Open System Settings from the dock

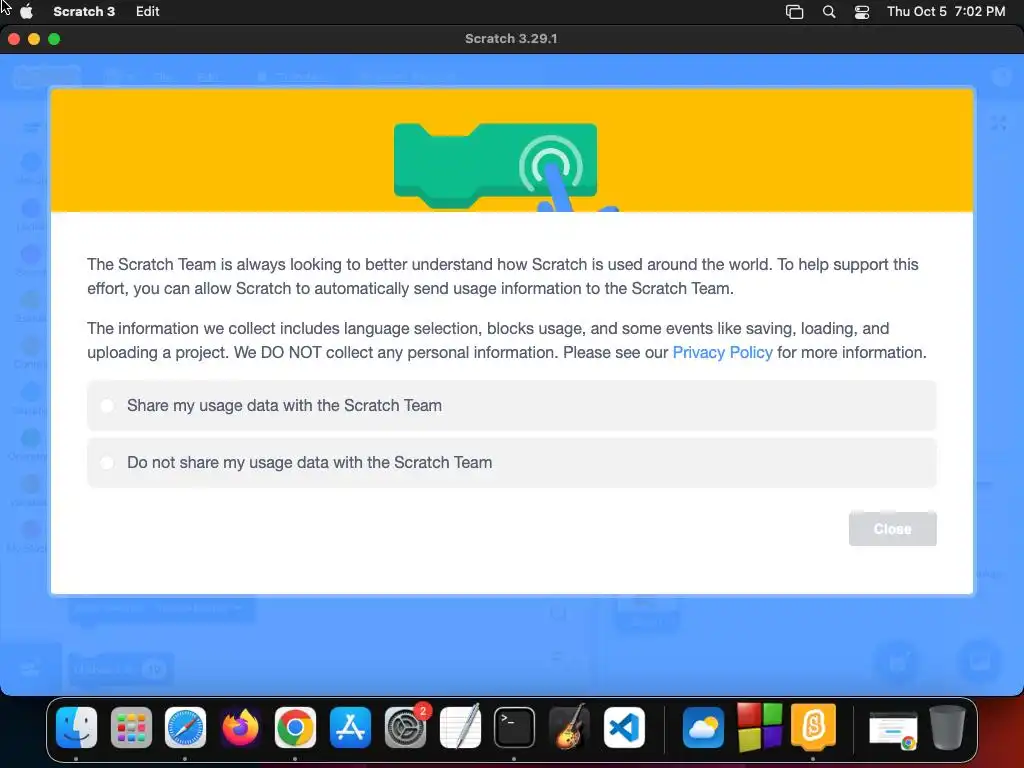pos(405,727)
